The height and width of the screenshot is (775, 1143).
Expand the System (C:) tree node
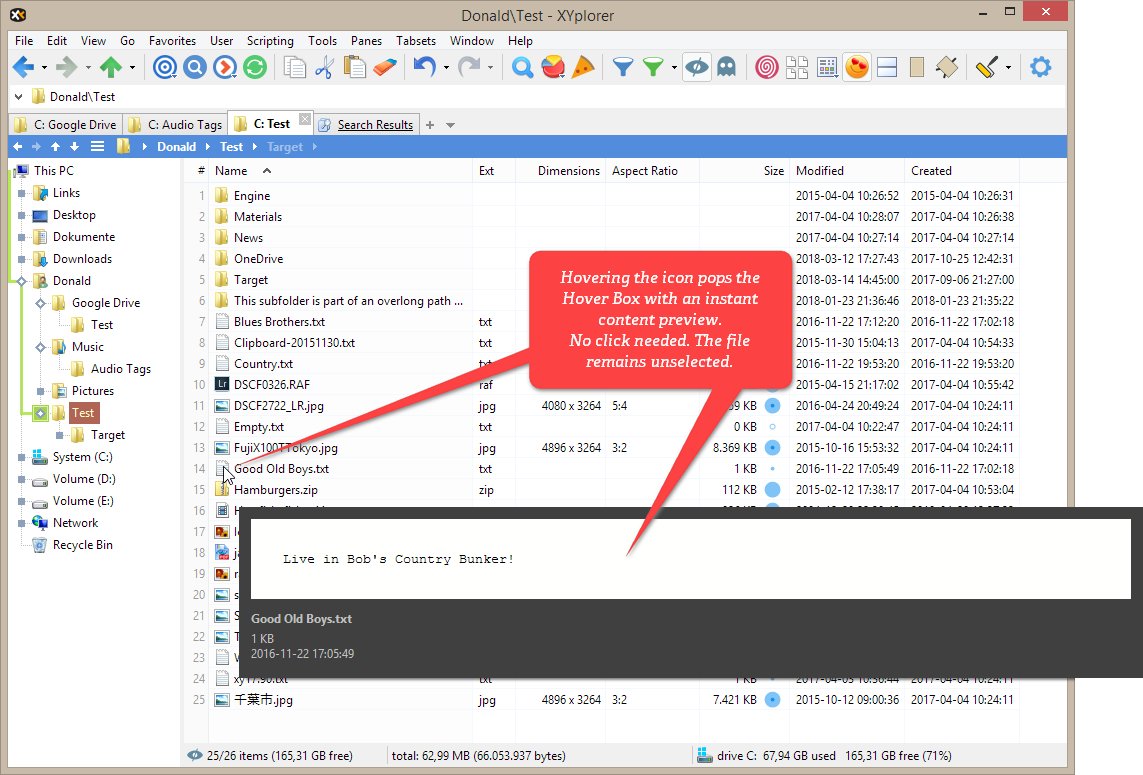click(22, 457)
